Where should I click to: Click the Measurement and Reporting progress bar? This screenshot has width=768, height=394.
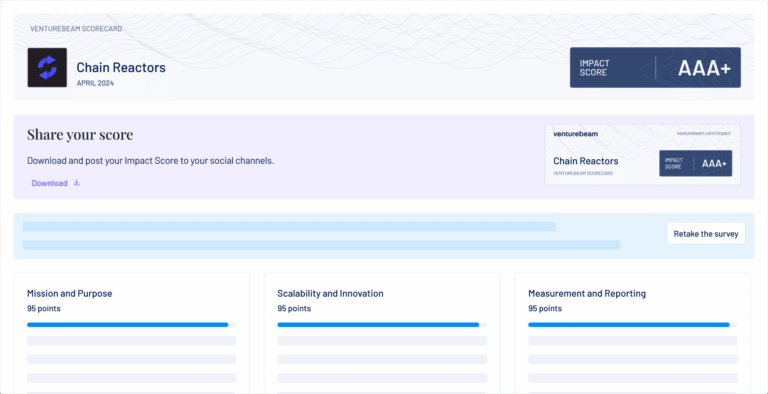633,324
